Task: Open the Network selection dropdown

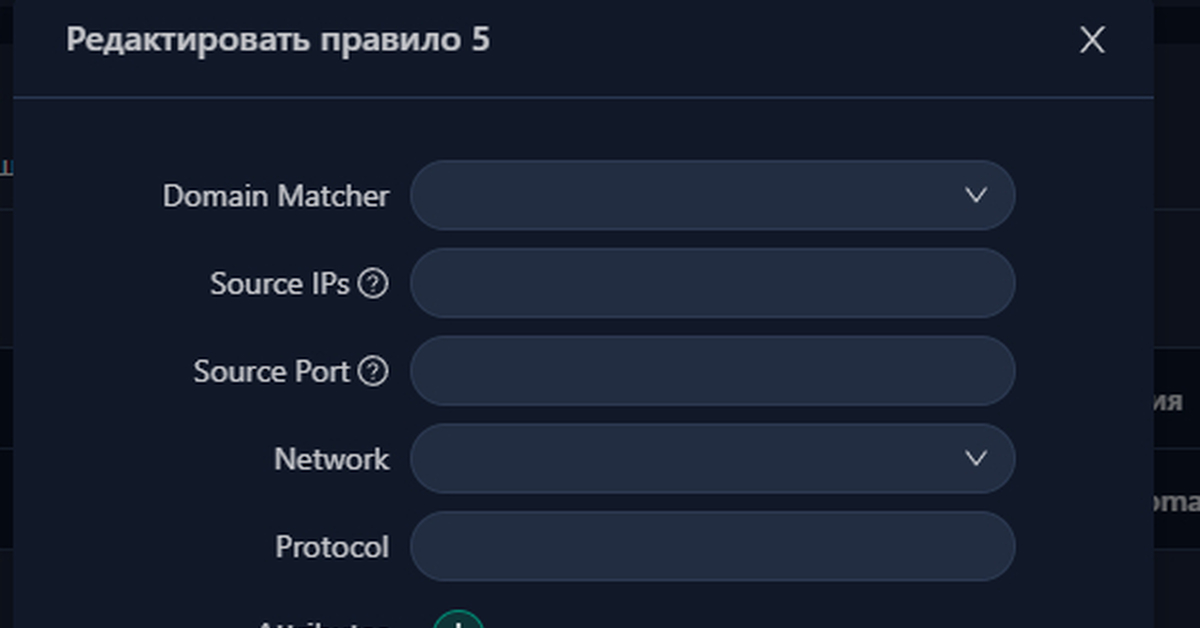Action: [x=712, y=459]
